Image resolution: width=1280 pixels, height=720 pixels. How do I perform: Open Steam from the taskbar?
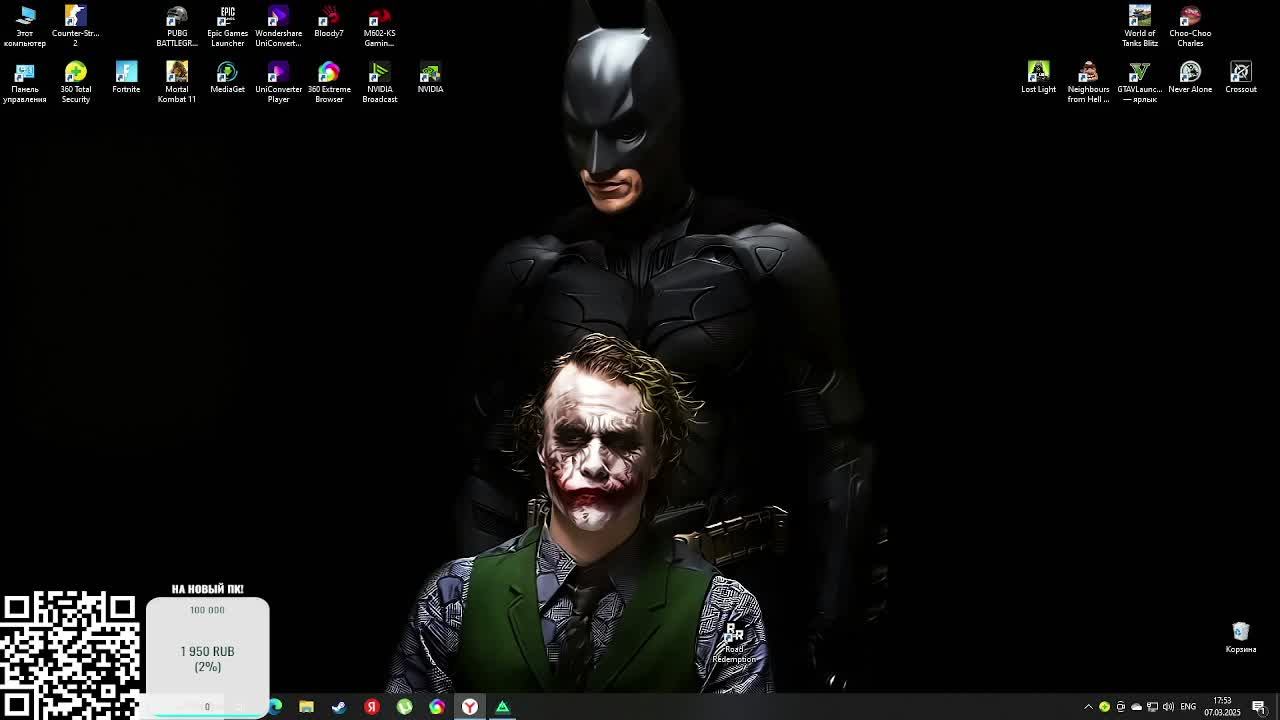(x=339, y=707)
